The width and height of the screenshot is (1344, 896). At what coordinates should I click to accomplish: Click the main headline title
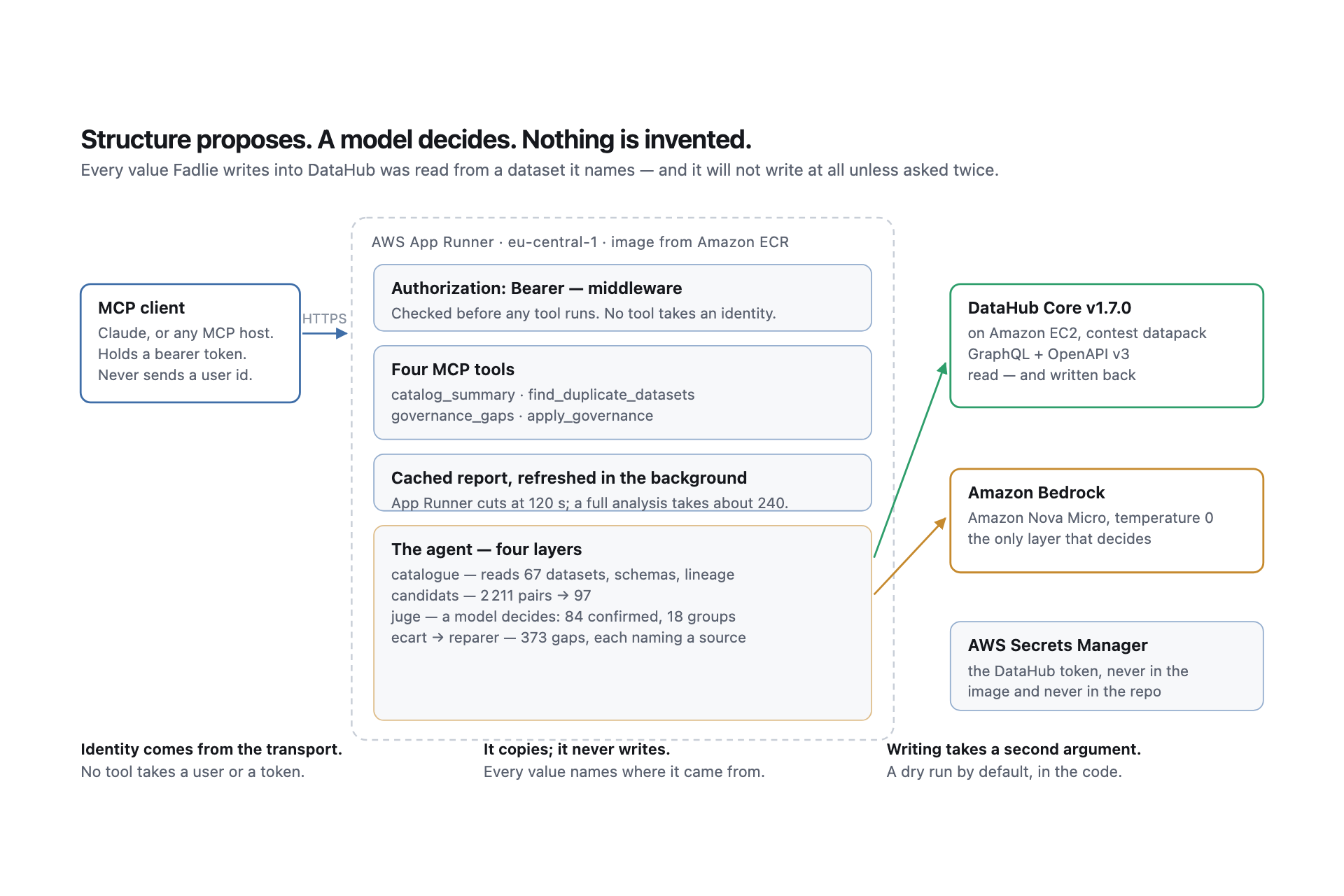[x=416, y=140]
